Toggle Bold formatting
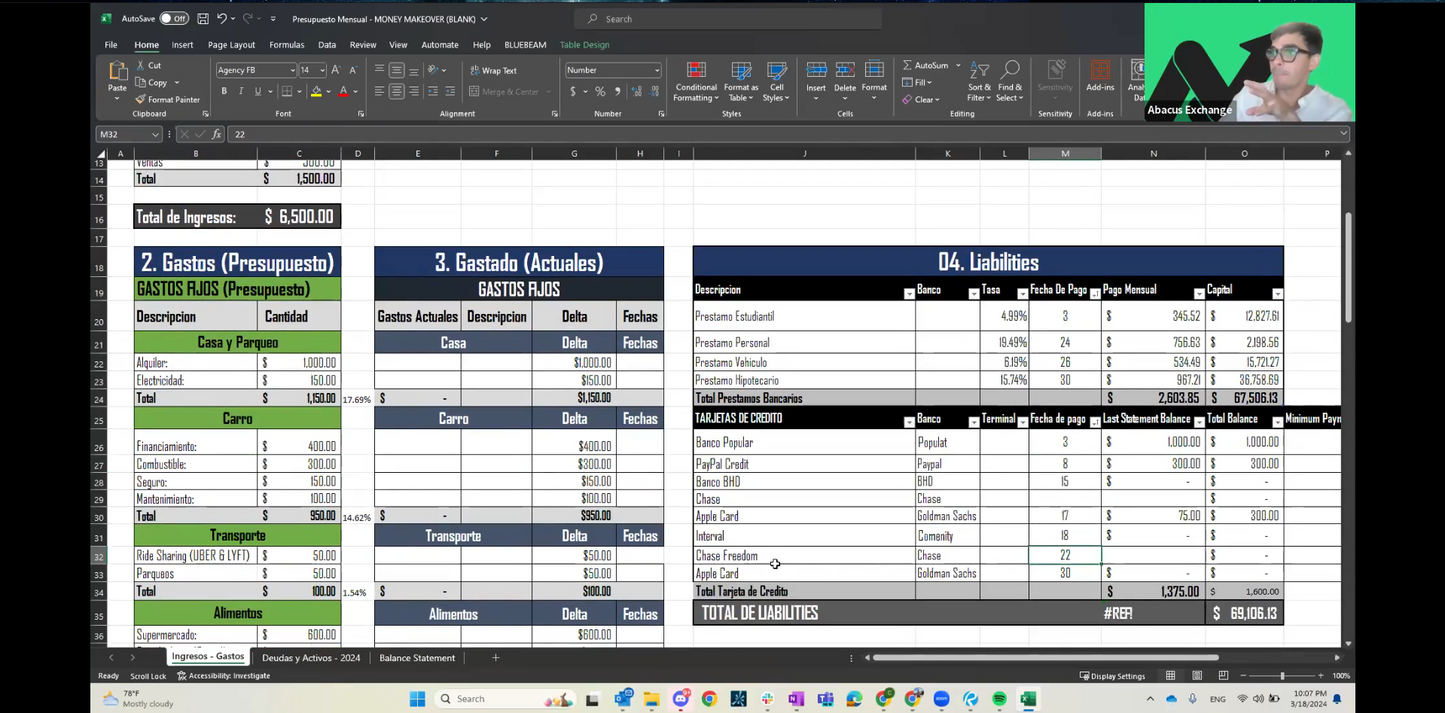The width and height of the screenshot is (1445, 713). pos(224,92)
